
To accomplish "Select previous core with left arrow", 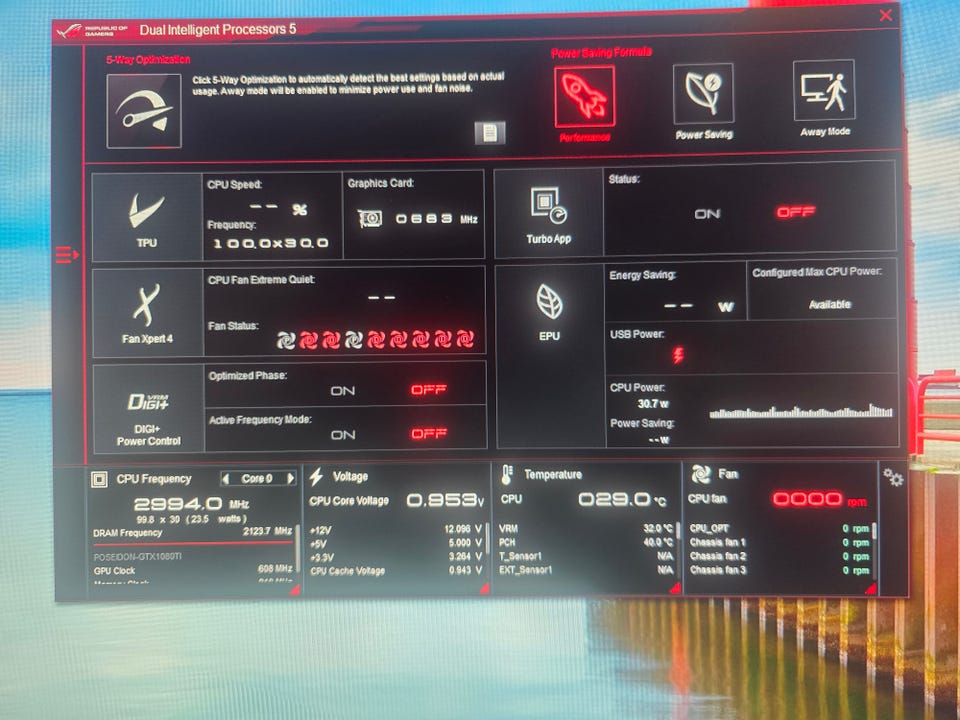I will (x=225, y=478).
